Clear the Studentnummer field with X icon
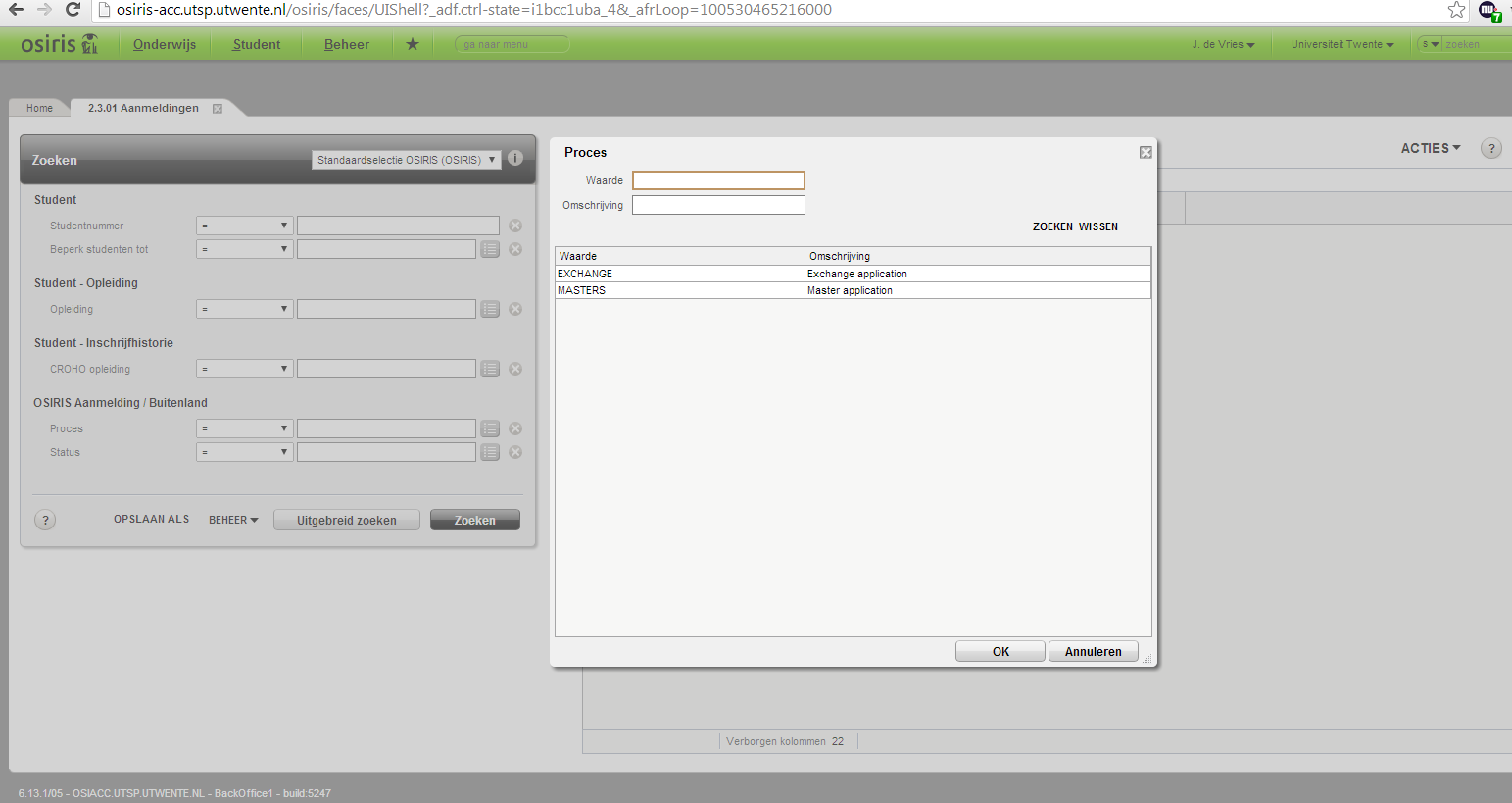1512x803 pixels. [515, 226]
